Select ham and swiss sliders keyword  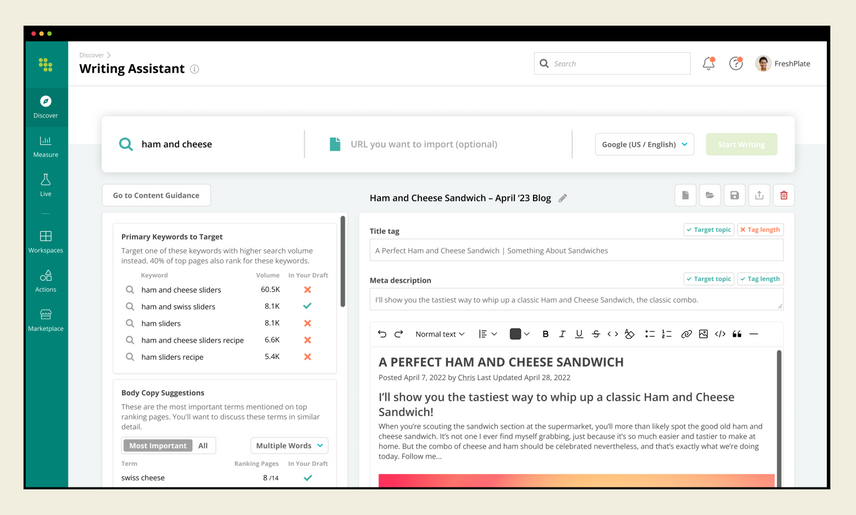pos(225,306)
